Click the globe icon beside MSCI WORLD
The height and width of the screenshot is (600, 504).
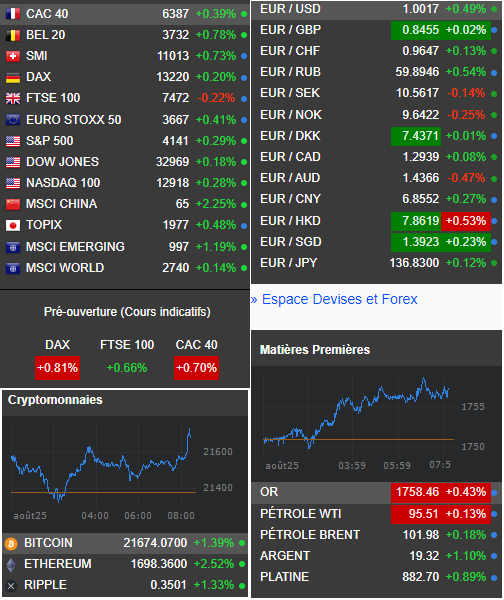(x=13, y=268)
